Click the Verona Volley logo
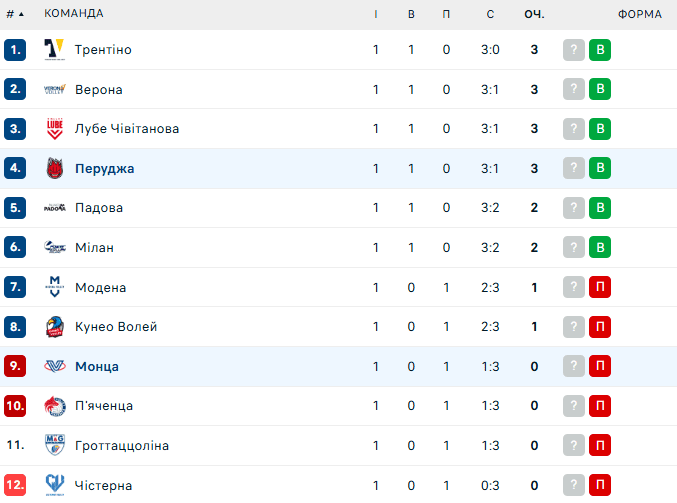The image size is (677, 503). pos(54,89)
